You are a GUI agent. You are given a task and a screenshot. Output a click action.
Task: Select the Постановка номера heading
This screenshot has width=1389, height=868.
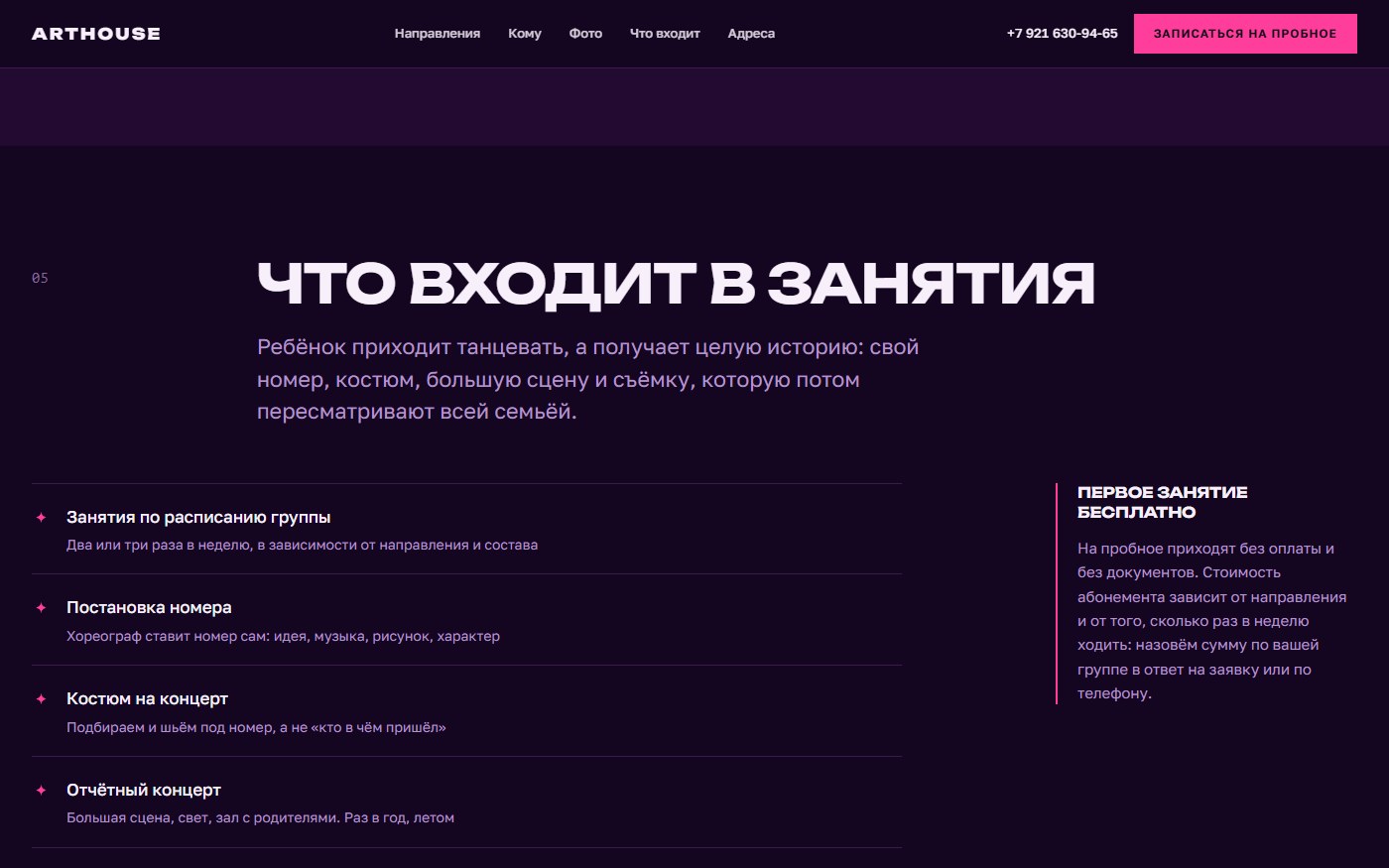click(x=149, y=608)
